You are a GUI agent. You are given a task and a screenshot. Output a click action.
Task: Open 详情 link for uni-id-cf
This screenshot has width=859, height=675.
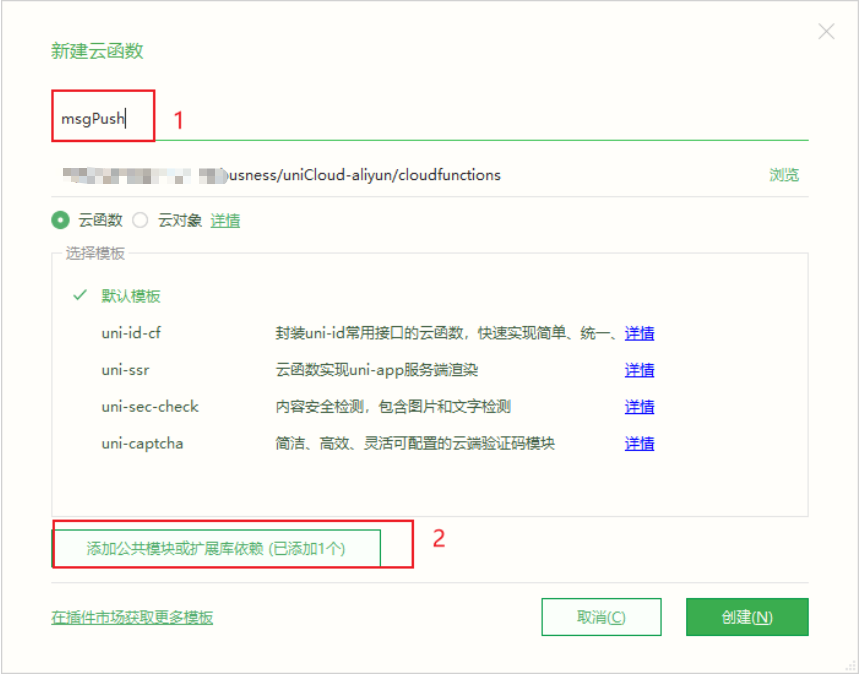click(x=639, y=332)
